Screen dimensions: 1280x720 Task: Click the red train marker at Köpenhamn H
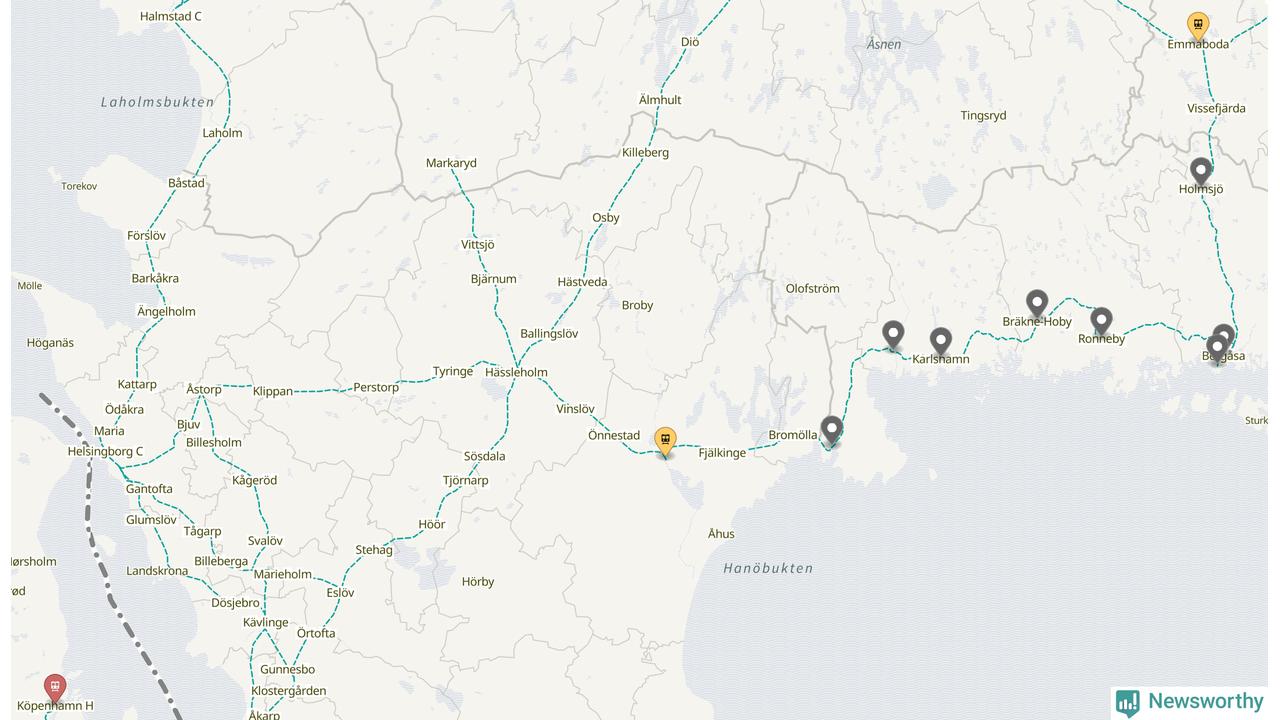tap(55, 689)
